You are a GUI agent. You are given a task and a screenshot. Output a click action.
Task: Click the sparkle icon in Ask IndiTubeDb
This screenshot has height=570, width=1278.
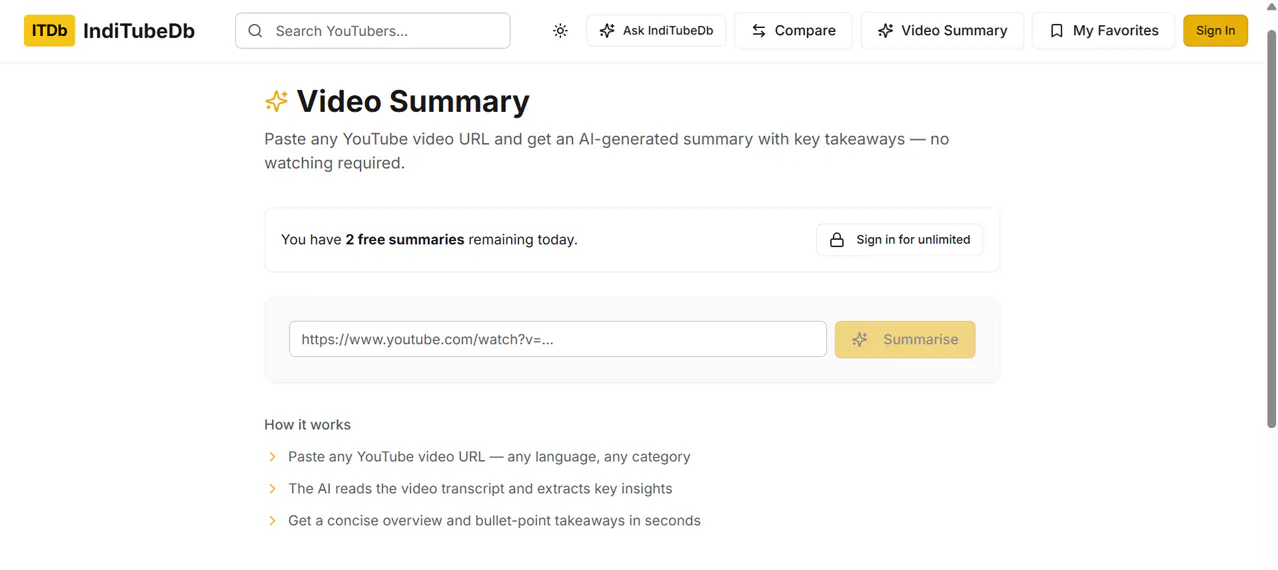pos(607,31)
